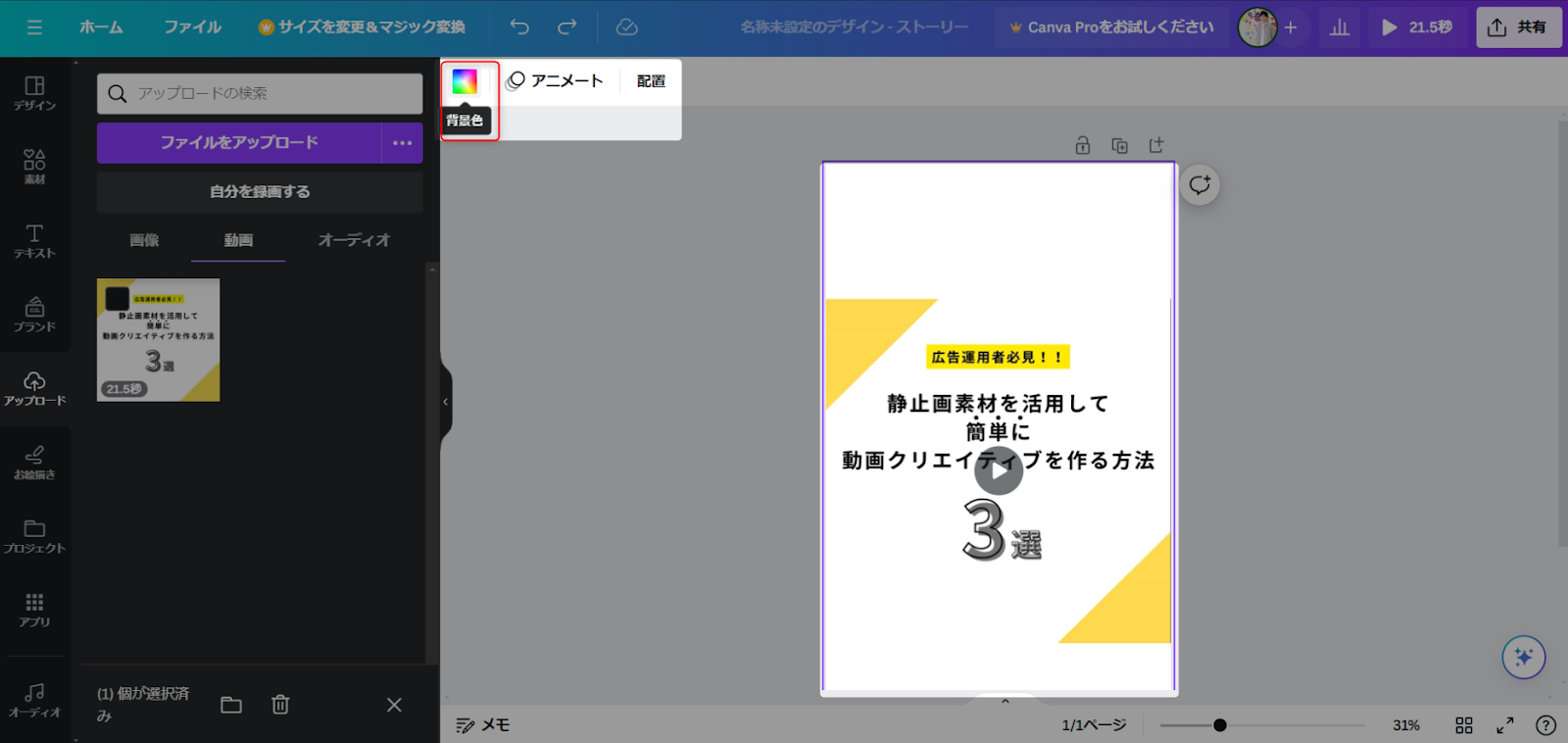Viewport: 1568px width, 743px height.
Task: Delete selected upload with trash icon
Action: pyautogui.click(x=280, y=705)
